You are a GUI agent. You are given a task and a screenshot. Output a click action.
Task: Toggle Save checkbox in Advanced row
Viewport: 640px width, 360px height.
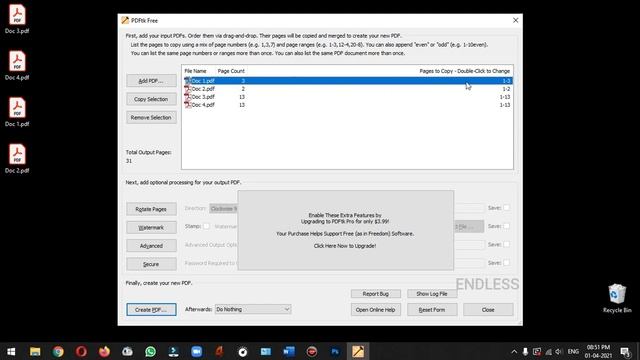[x=506, y=244]
